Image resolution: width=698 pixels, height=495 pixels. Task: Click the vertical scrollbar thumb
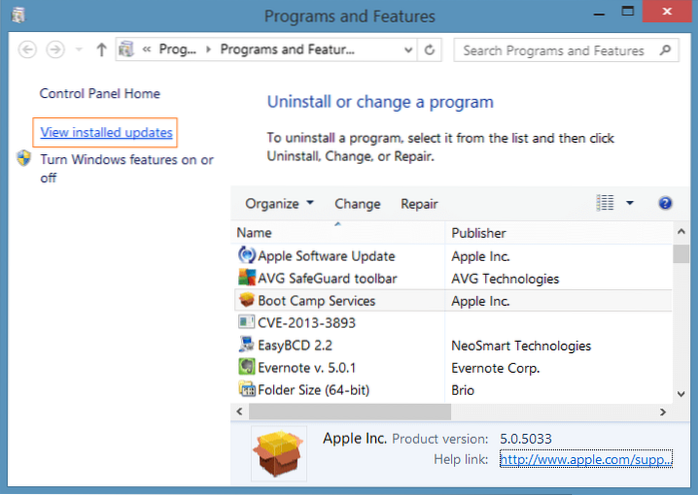681,254
